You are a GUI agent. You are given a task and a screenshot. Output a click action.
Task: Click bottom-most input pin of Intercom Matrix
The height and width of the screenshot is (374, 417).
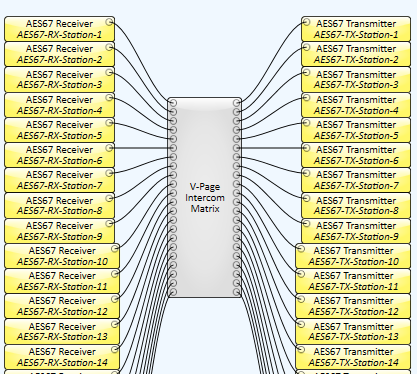173,292
